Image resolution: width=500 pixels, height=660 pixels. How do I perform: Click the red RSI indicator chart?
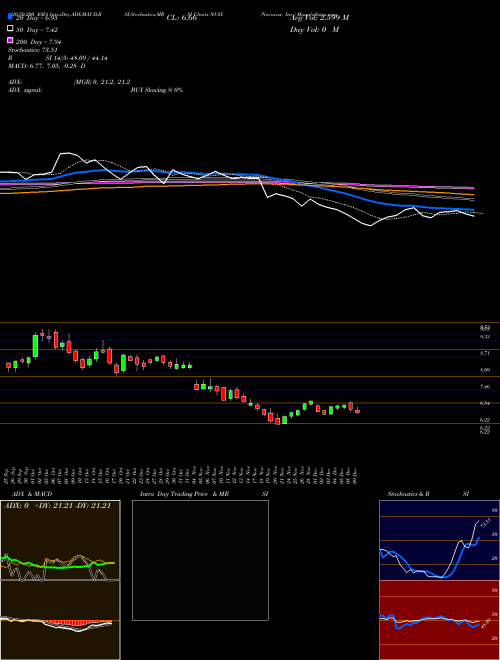(x=439, y=620)
